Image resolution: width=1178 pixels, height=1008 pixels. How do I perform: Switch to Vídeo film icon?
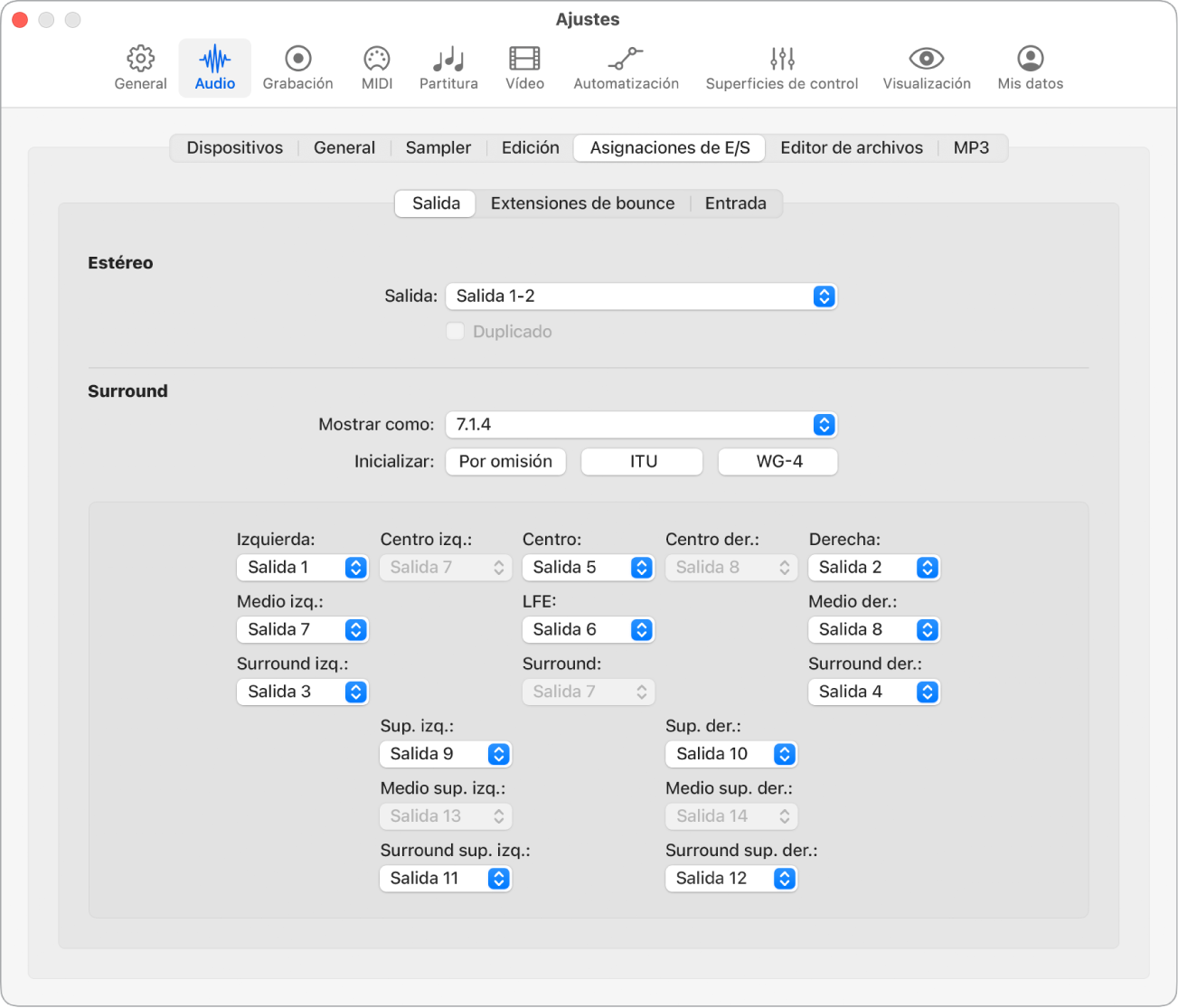pos(524,60)
